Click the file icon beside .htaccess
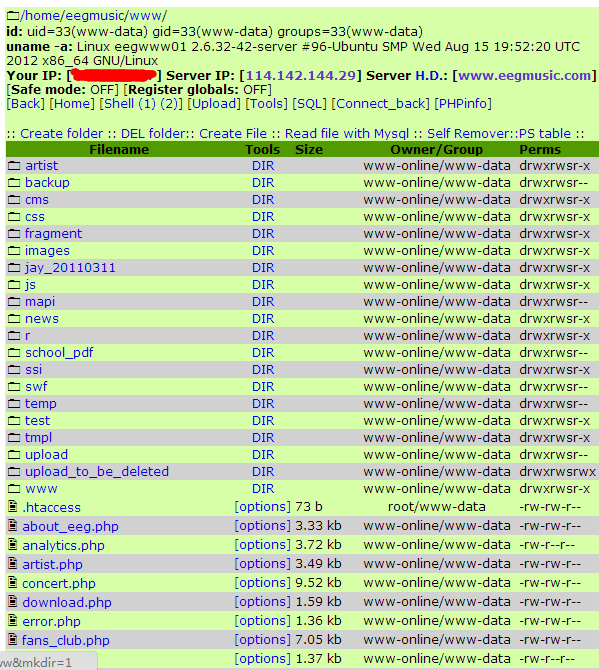 13,507
